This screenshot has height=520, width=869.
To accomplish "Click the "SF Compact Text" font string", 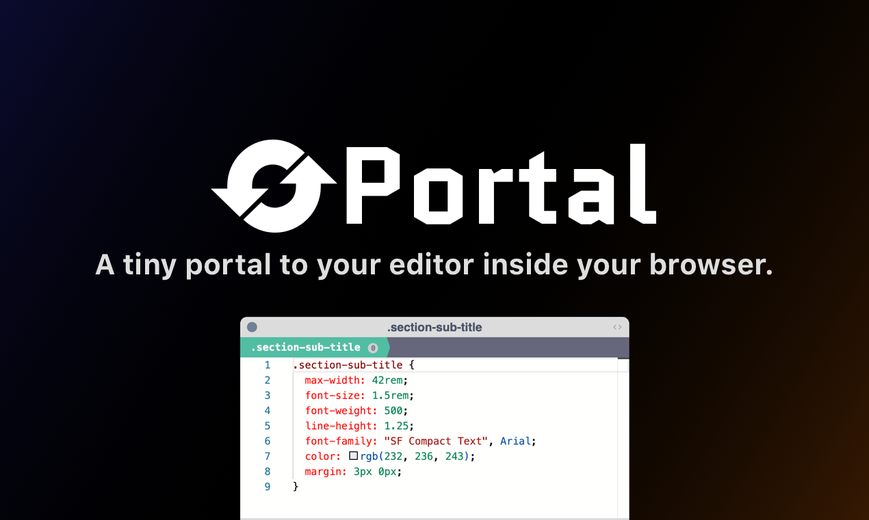I will click(x=436, y=441).
